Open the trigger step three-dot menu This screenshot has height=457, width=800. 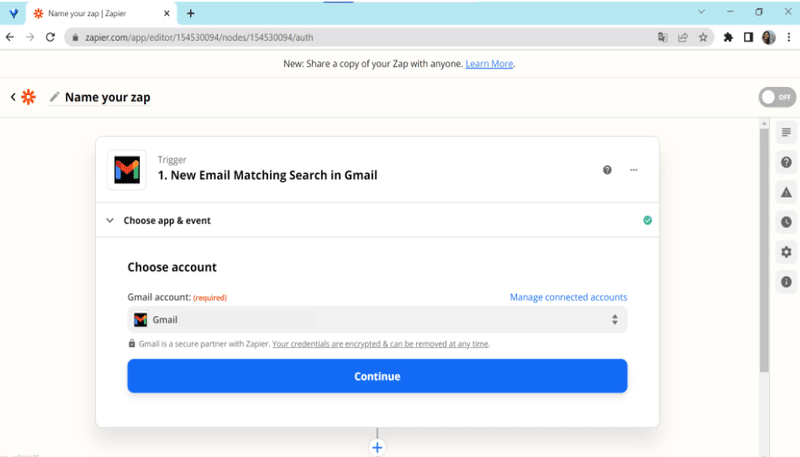634,170
